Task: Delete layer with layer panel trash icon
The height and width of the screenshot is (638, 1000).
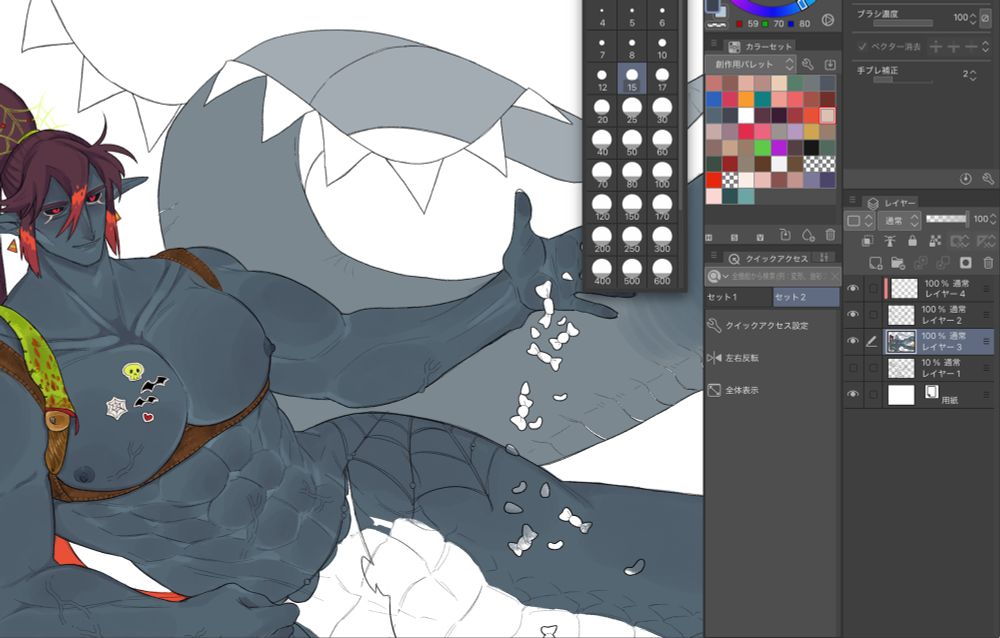Action: tap(988, 263)
